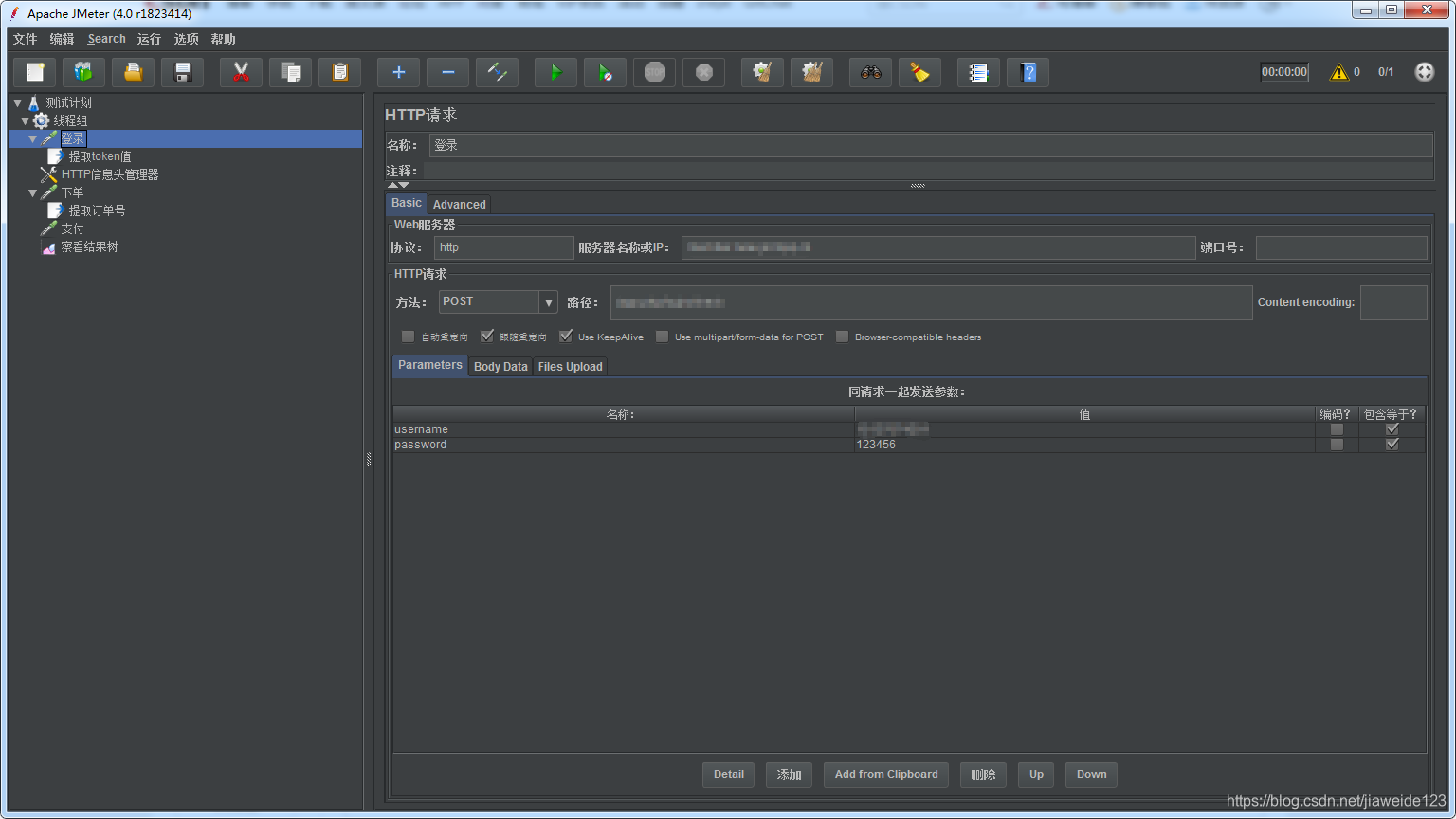Toggle 包含等于 checkbox for username row
Viewport: 1456px width, 819px height.
[x=1392, y=429]
